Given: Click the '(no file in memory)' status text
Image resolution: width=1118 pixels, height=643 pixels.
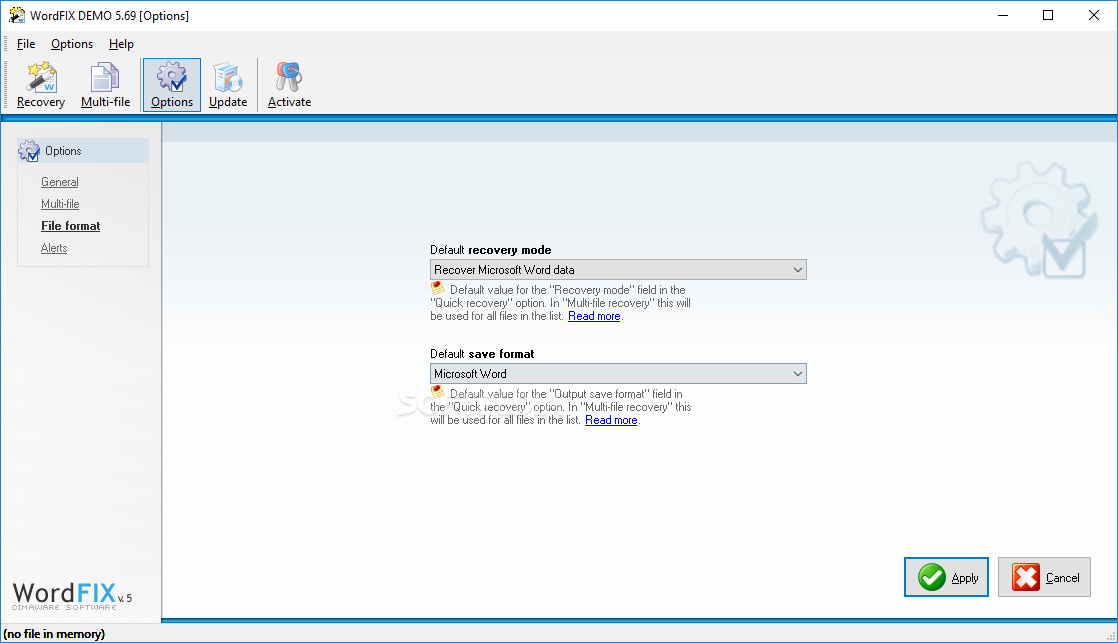Looking at the screenshot, I should 54,634.
